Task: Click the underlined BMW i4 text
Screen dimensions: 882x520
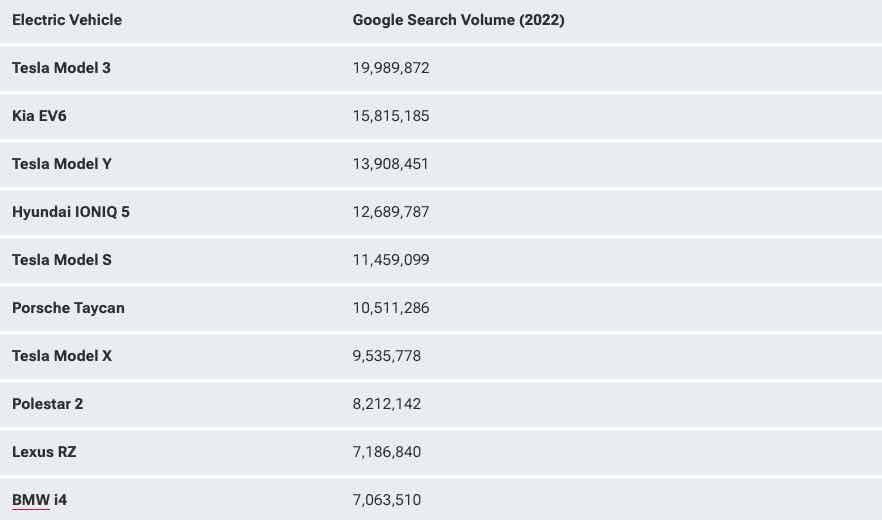Action: [x=39, y=500]
